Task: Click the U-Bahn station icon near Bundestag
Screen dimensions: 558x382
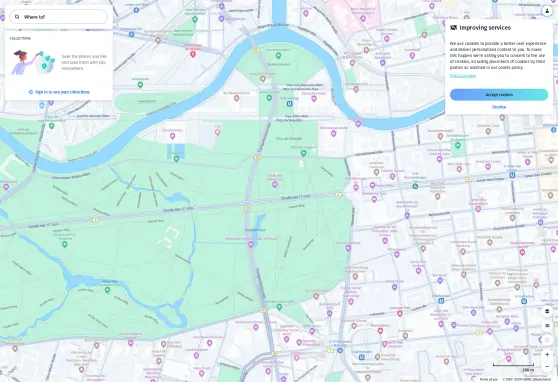Action: pyautogui.click(x=290, y=104)
